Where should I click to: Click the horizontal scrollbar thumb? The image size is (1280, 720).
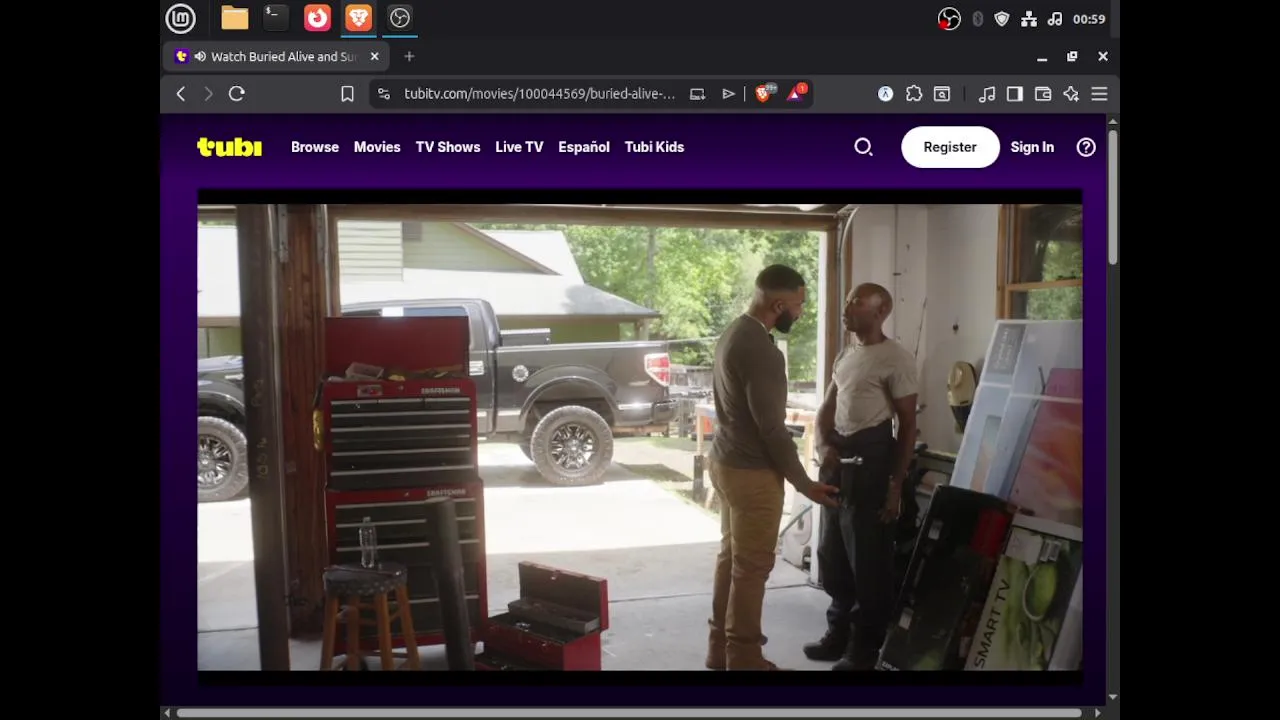click(629, 713)
